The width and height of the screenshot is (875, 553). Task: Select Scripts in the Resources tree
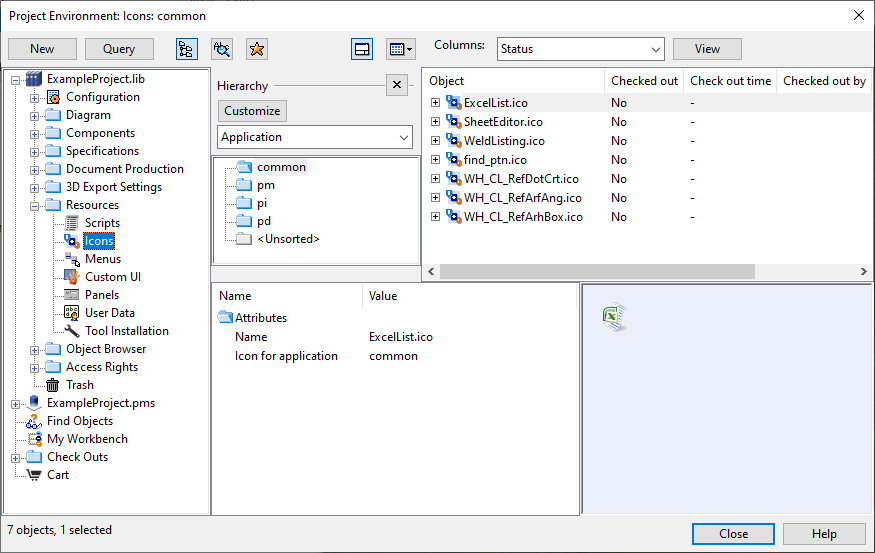click(102, 223)
